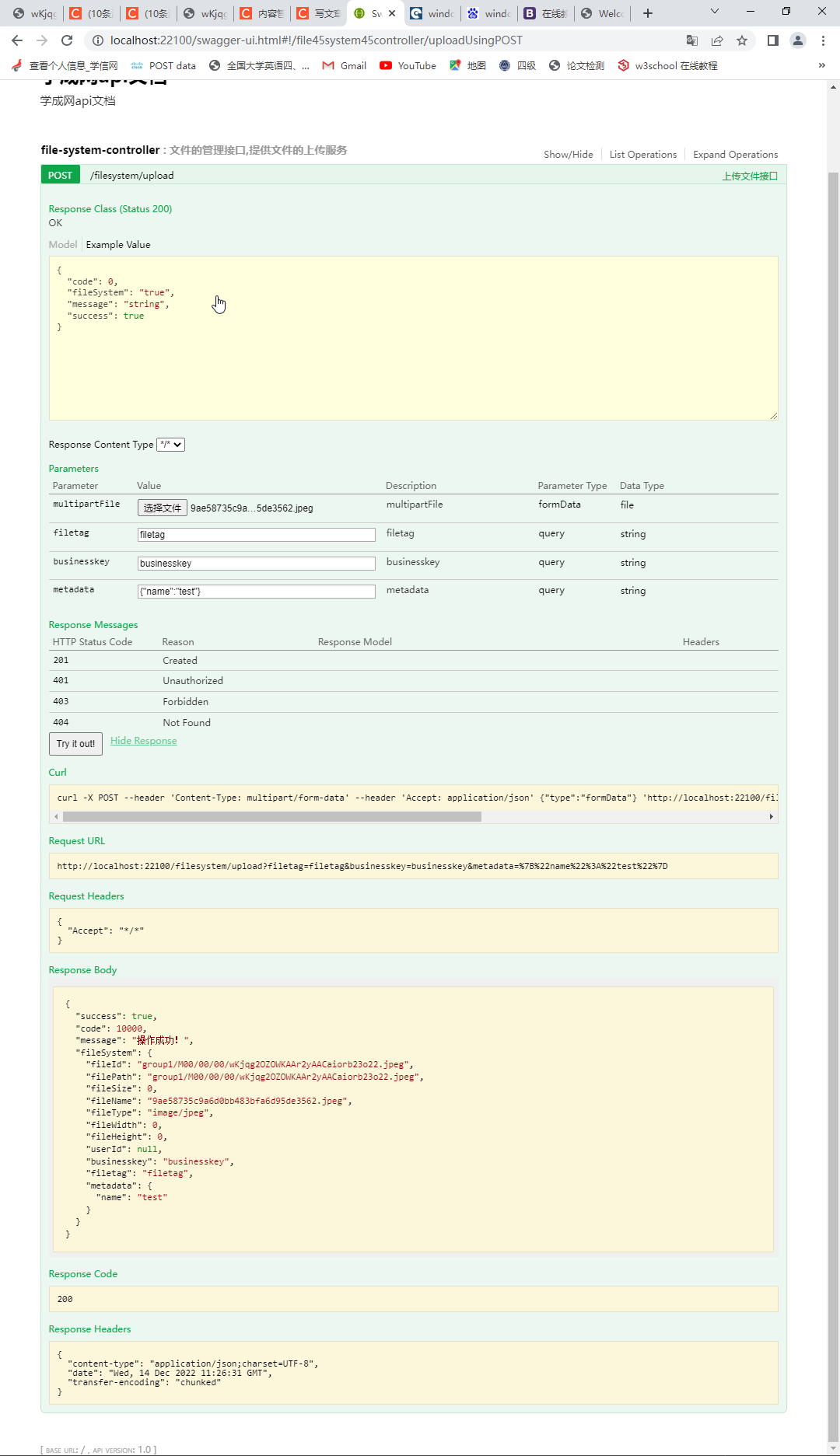Switch to the 在线 tab
This screenshot has width=840, height=1456.
[x=545, y=13]
